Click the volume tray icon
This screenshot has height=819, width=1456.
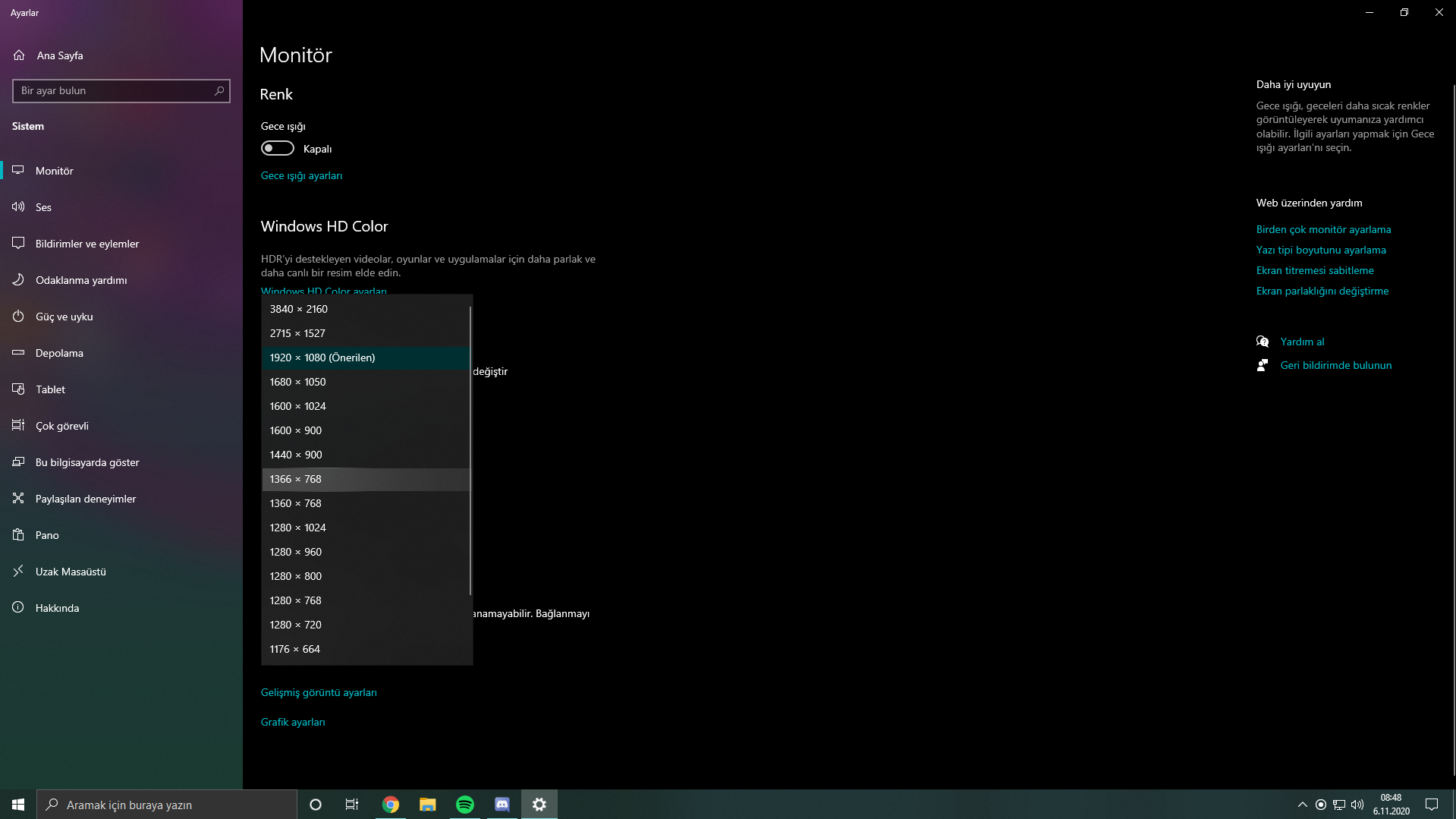(x=1357, y=805)
